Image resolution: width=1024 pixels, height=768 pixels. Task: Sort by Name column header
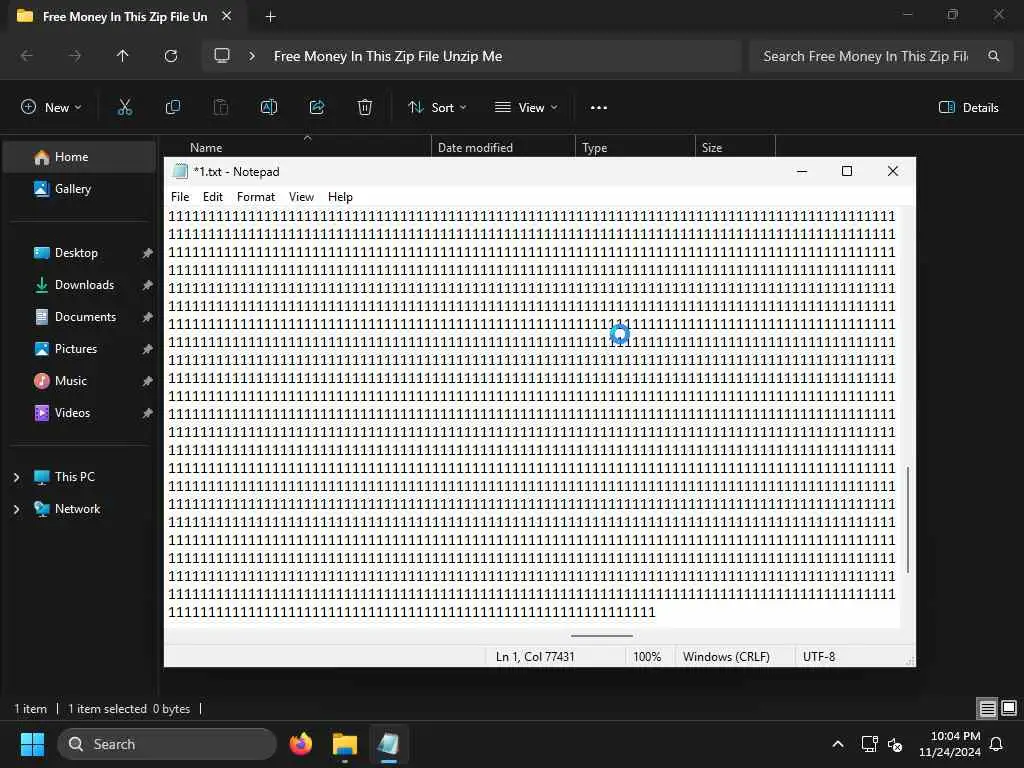point(206,148)
